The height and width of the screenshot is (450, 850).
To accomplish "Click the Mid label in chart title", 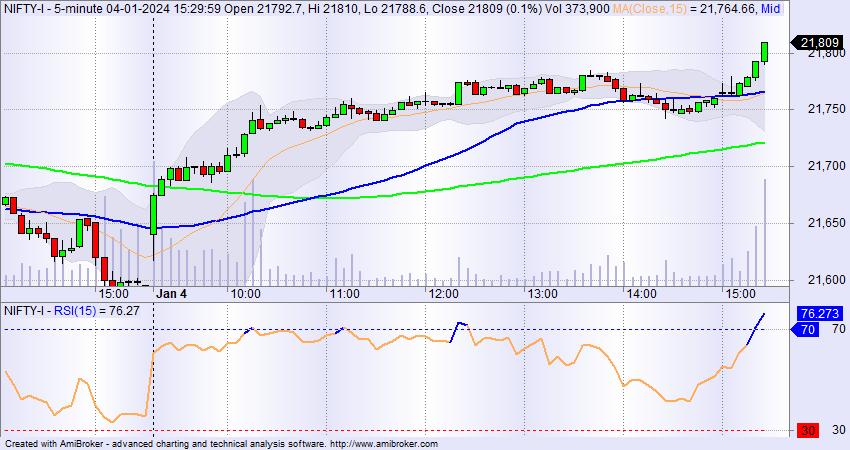I will coord(770,9).
